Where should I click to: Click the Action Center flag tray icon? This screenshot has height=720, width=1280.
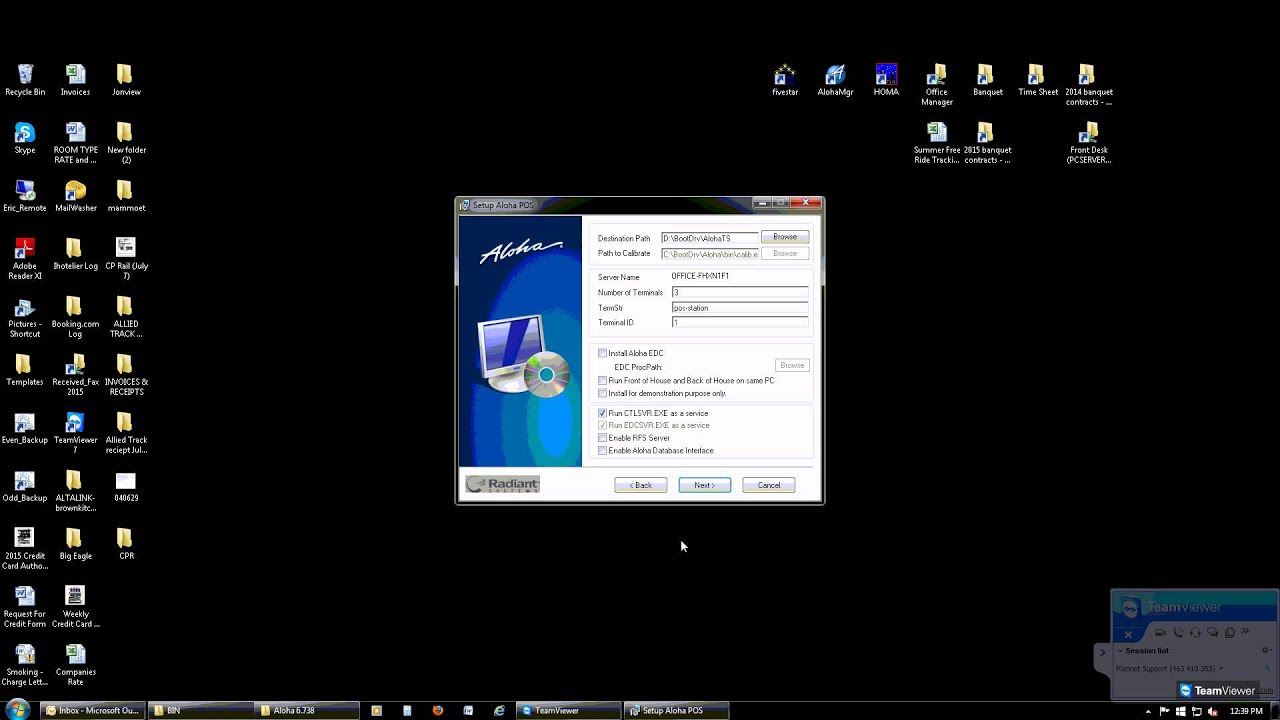coord(1164,711)
